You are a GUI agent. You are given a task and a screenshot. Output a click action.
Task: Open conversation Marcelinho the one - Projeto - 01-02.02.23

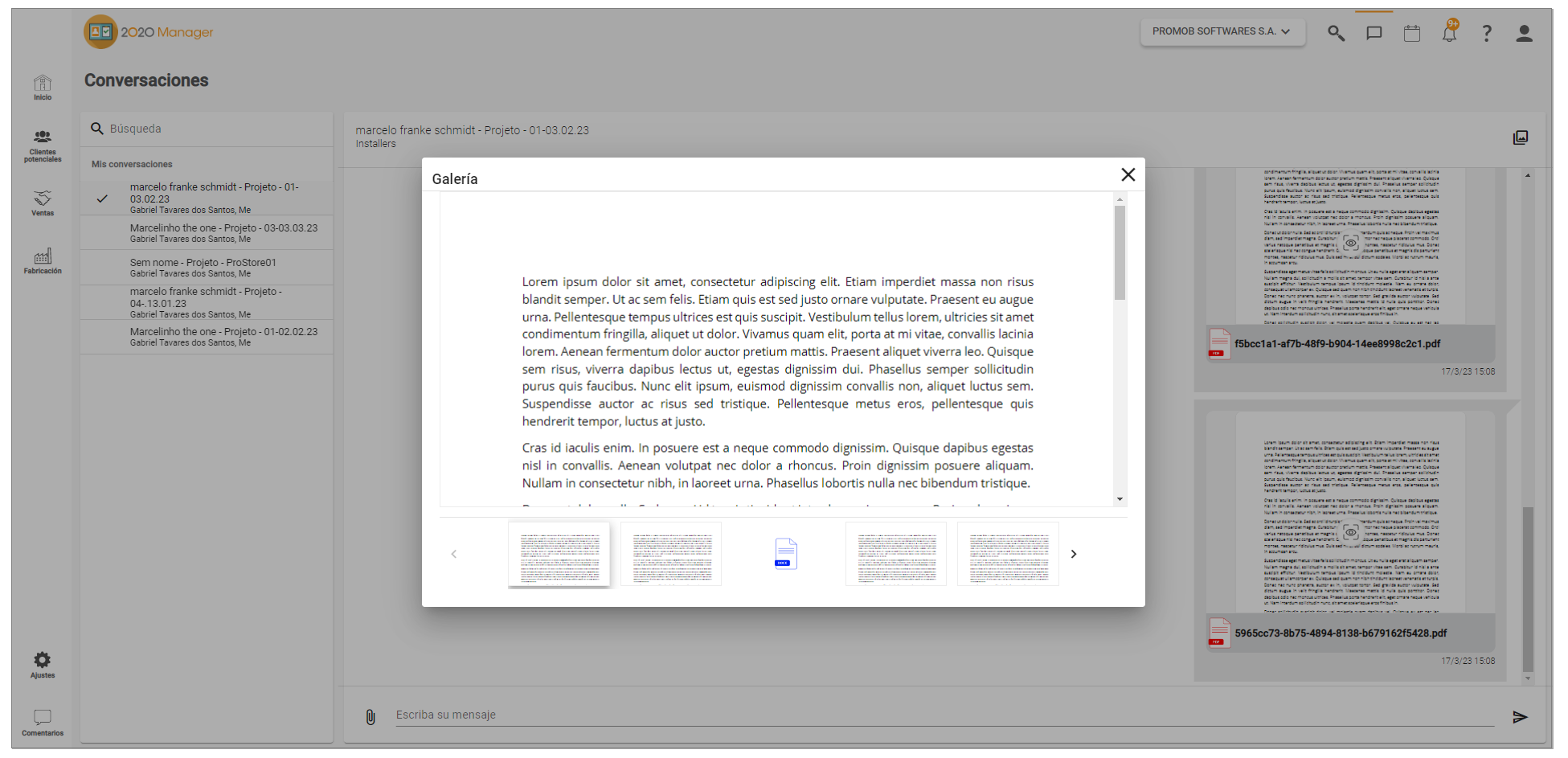click(x=207, y=337)
